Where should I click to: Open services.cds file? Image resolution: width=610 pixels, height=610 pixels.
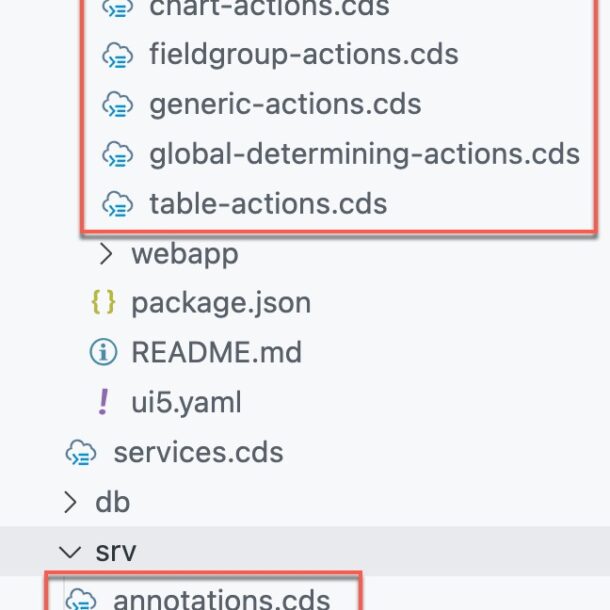[x=198, y=452]
